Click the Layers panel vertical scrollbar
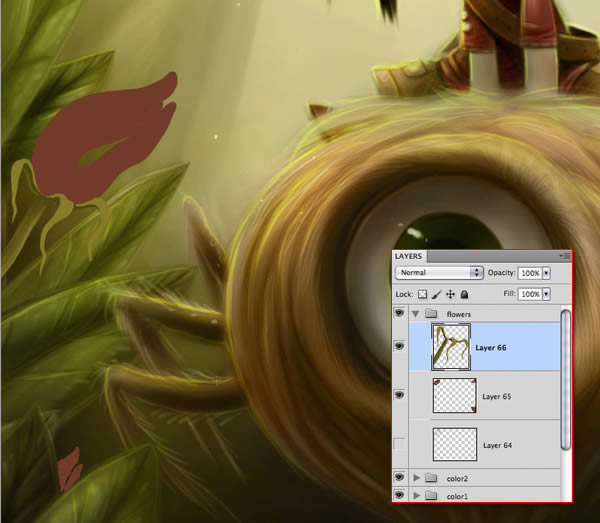The height and width of the screenshot is (523, 600). pos(566,380)
